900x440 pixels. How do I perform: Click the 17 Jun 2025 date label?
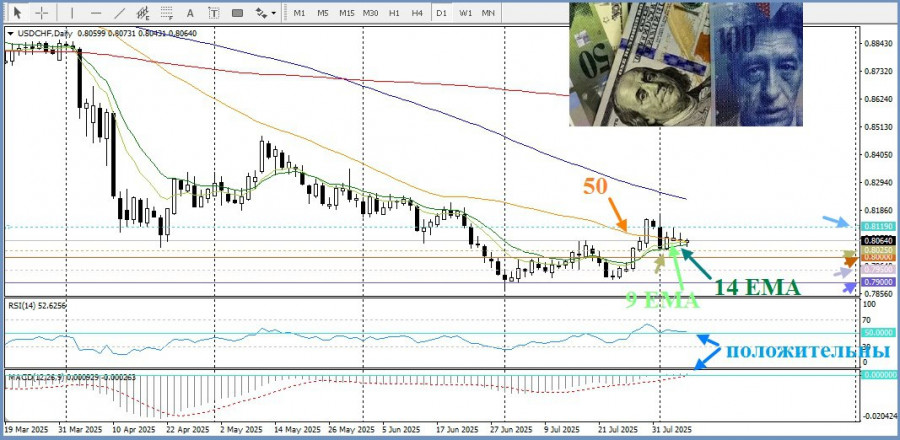tap(456, 429)
